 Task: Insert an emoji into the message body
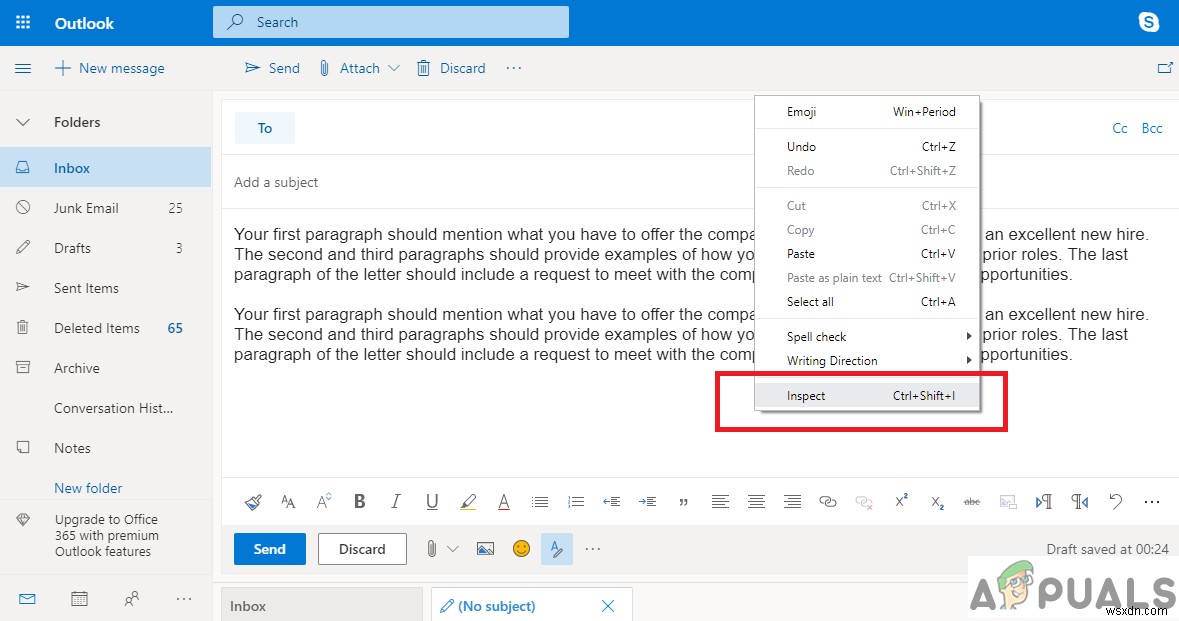point(521,548)
